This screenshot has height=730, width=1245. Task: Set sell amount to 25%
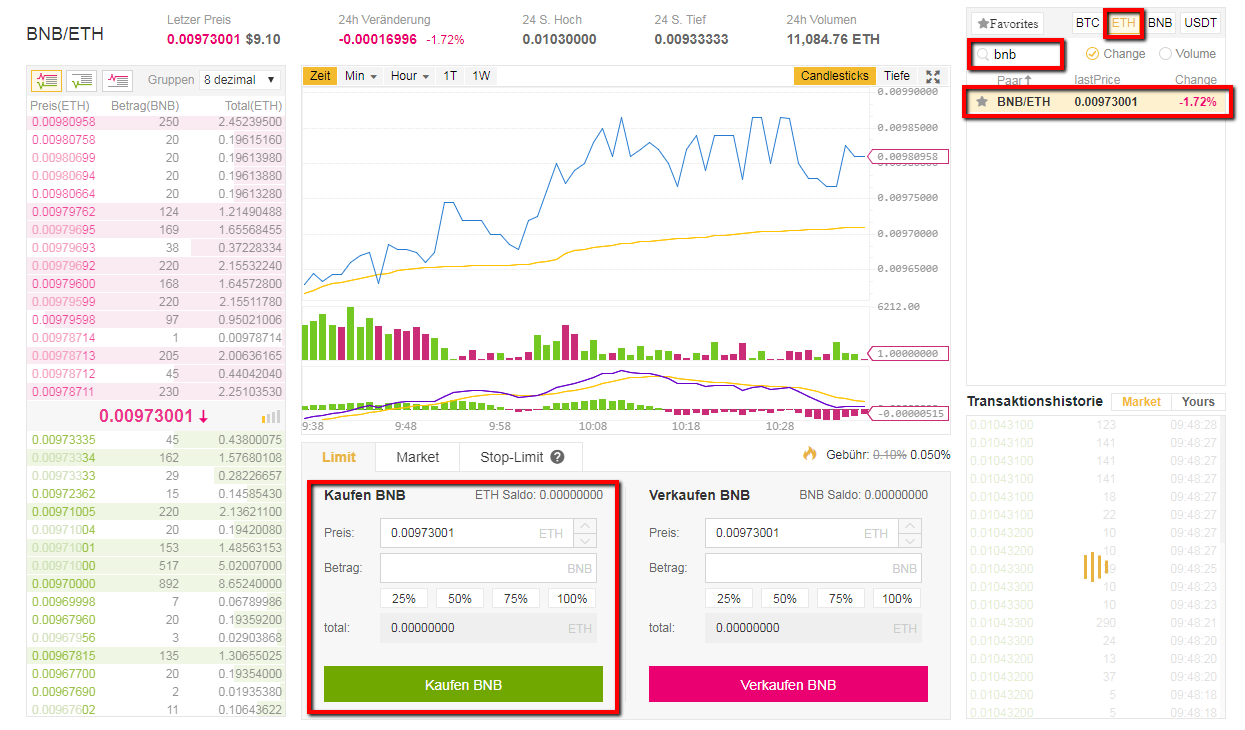pyautogui.click(x=729, y=598)
